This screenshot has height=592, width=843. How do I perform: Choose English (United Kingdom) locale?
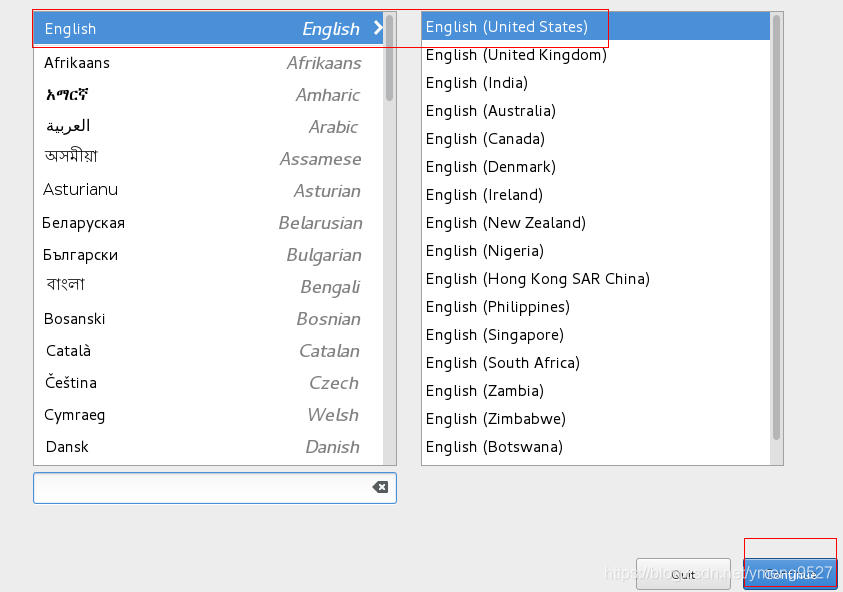596,54
